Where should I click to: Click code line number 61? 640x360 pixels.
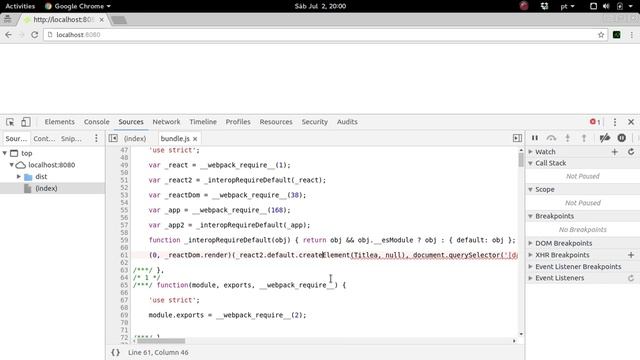(x=124, y=255)
